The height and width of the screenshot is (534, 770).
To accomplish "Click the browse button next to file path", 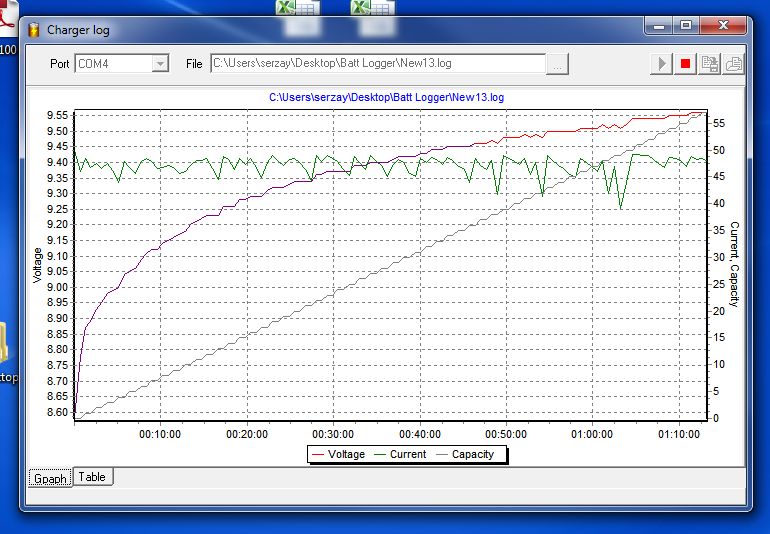I will [x=558, y=64].
